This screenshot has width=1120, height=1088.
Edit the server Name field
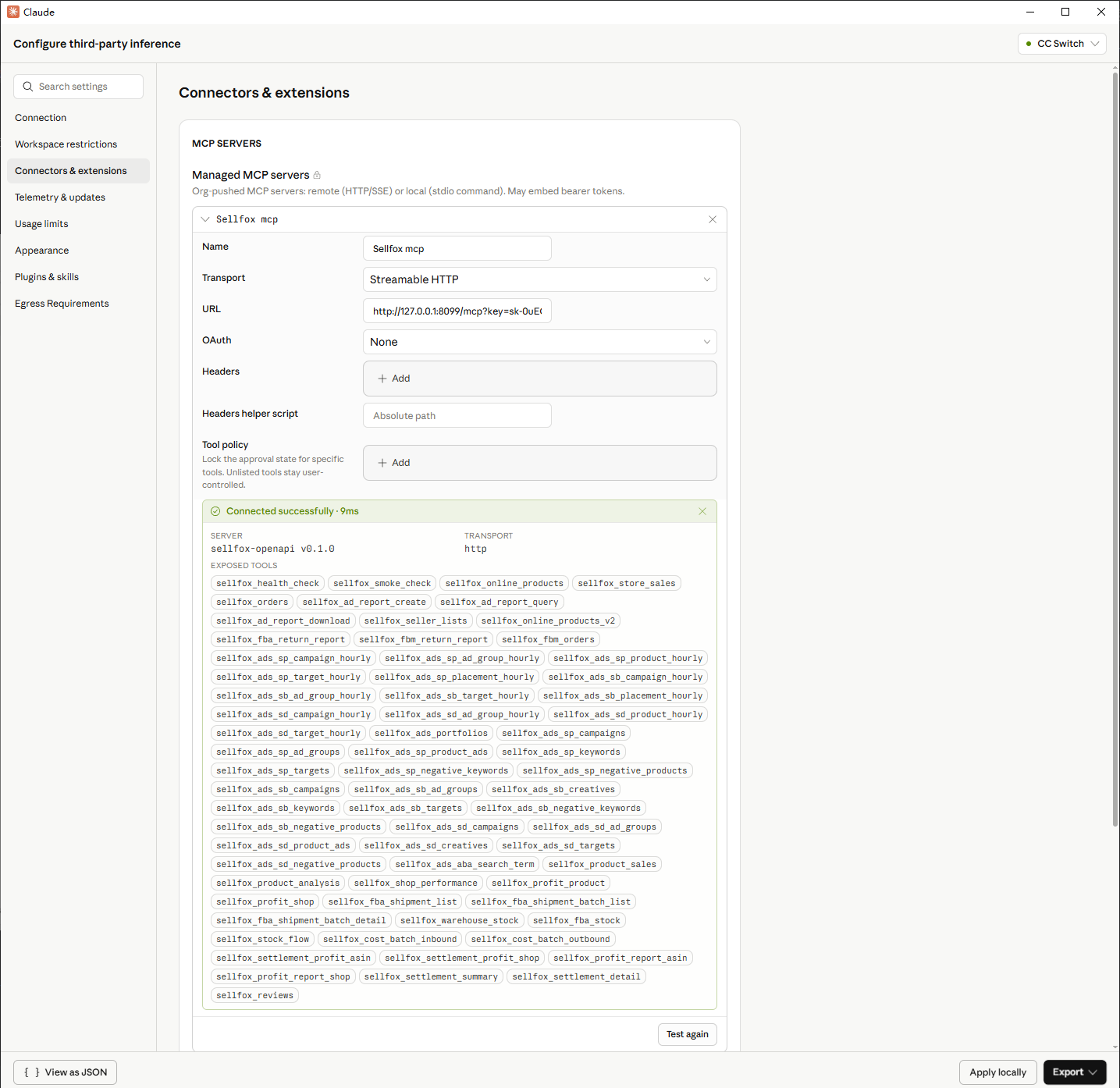(x=457, y=248)
